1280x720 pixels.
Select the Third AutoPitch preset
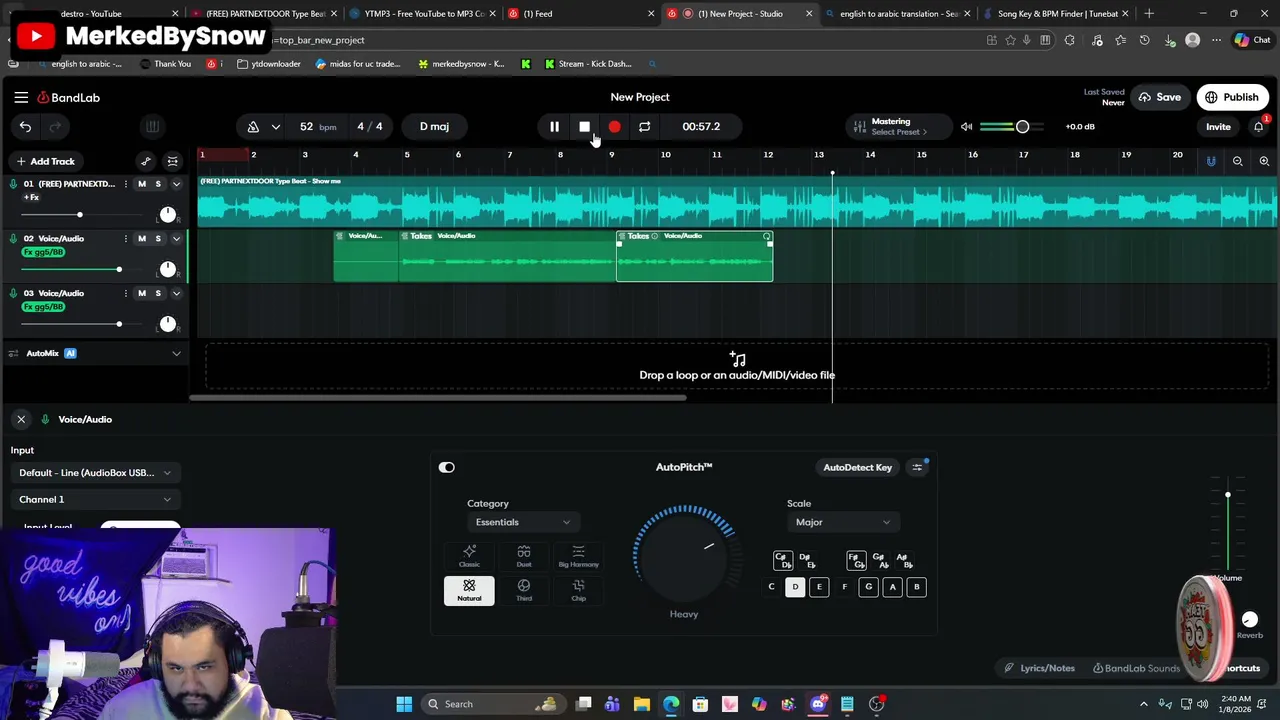(x=524, y=590)
